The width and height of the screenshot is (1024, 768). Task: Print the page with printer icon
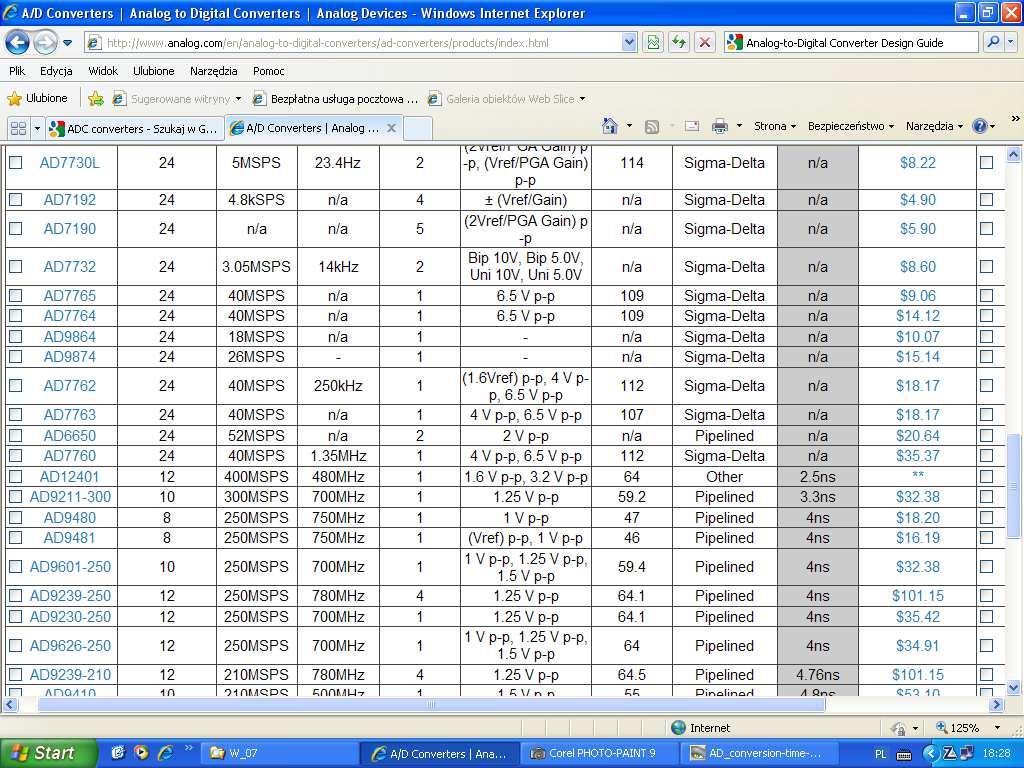point(720,126)
